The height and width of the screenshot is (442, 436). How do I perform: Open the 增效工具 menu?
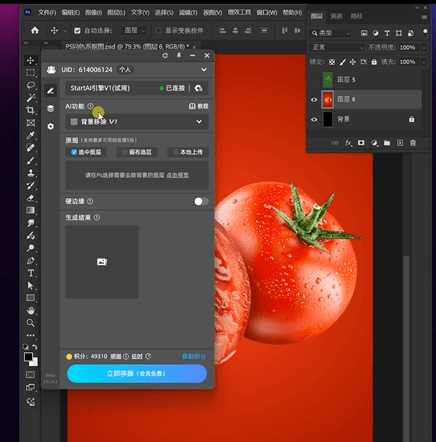point(239,12)
